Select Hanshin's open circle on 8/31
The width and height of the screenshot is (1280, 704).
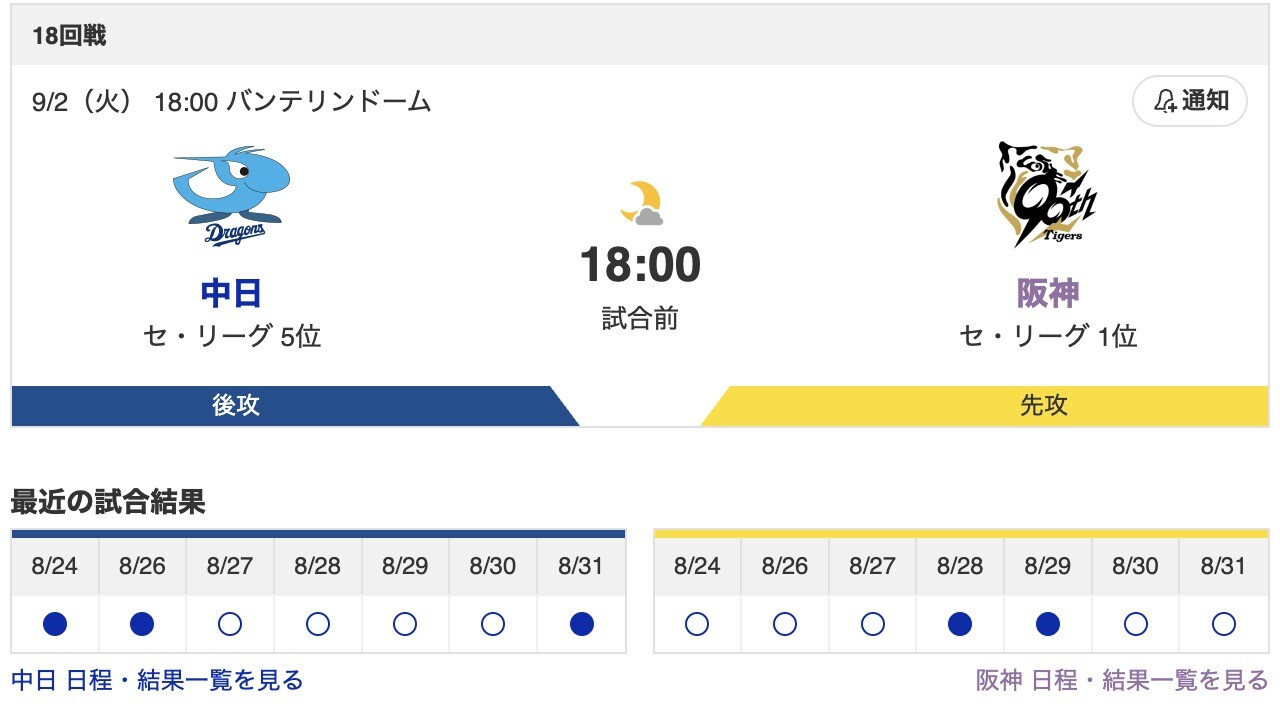coord(1222,623)
